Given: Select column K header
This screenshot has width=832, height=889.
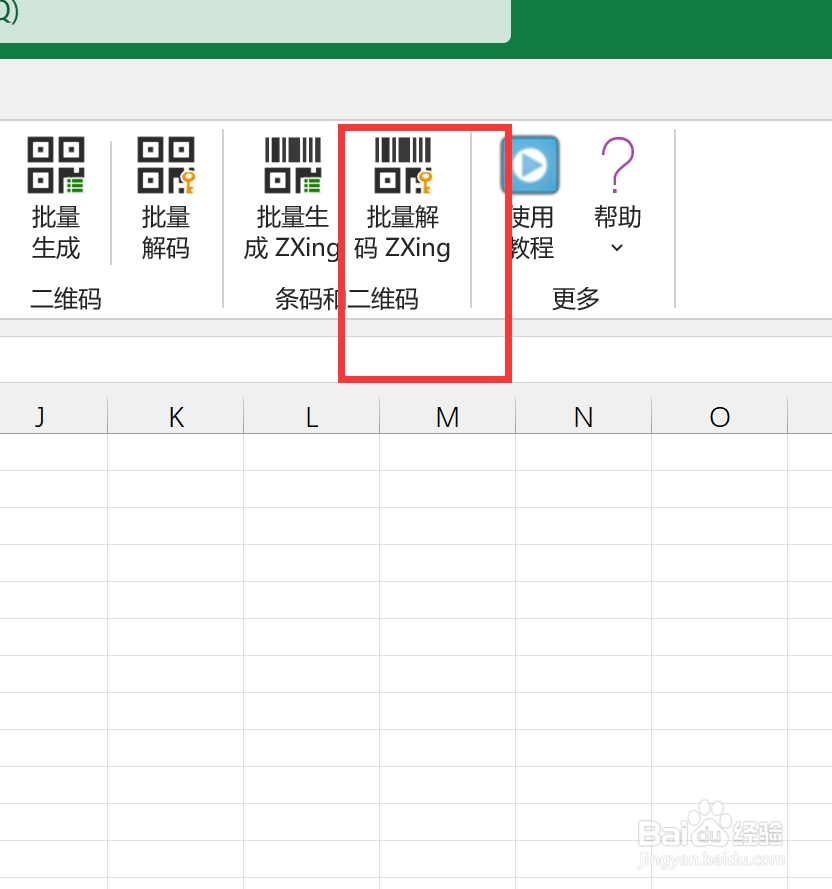Looking at the screenshot, I should tap(176, 417).
